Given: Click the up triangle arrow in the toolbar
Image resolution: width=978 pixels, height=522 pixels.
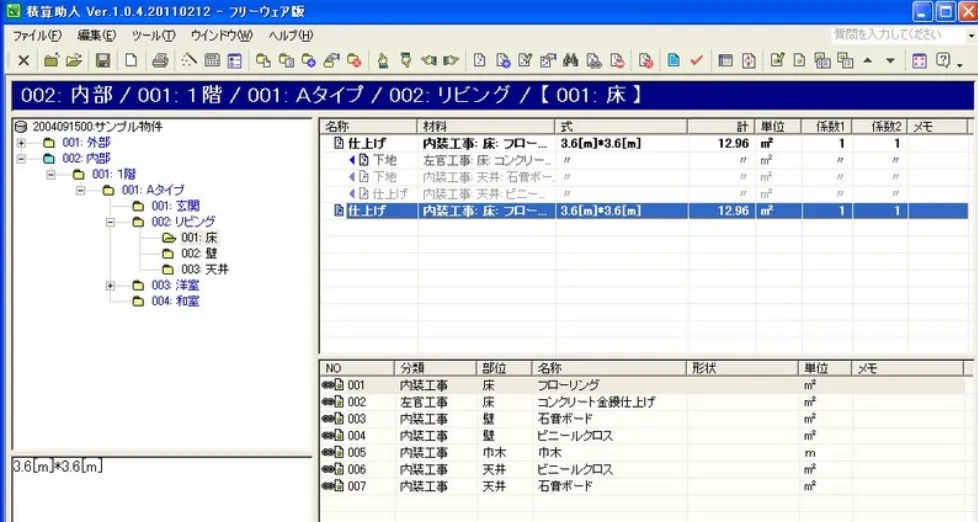Looking at the screenshot, I should click(x=867, y=61).
